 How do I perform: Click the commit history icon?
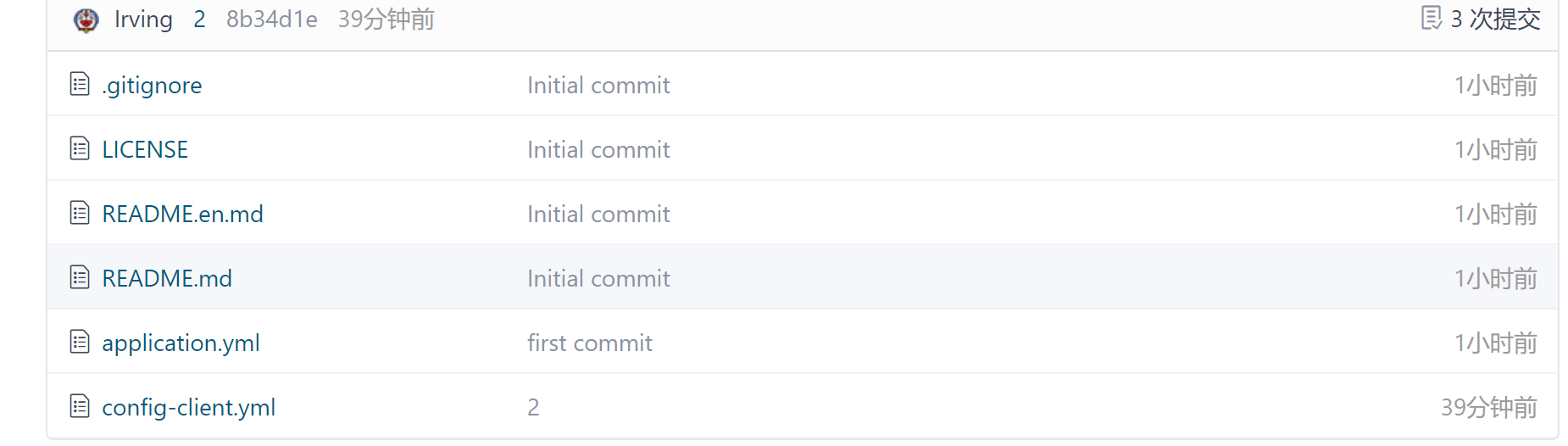[x=1431, y=18]
